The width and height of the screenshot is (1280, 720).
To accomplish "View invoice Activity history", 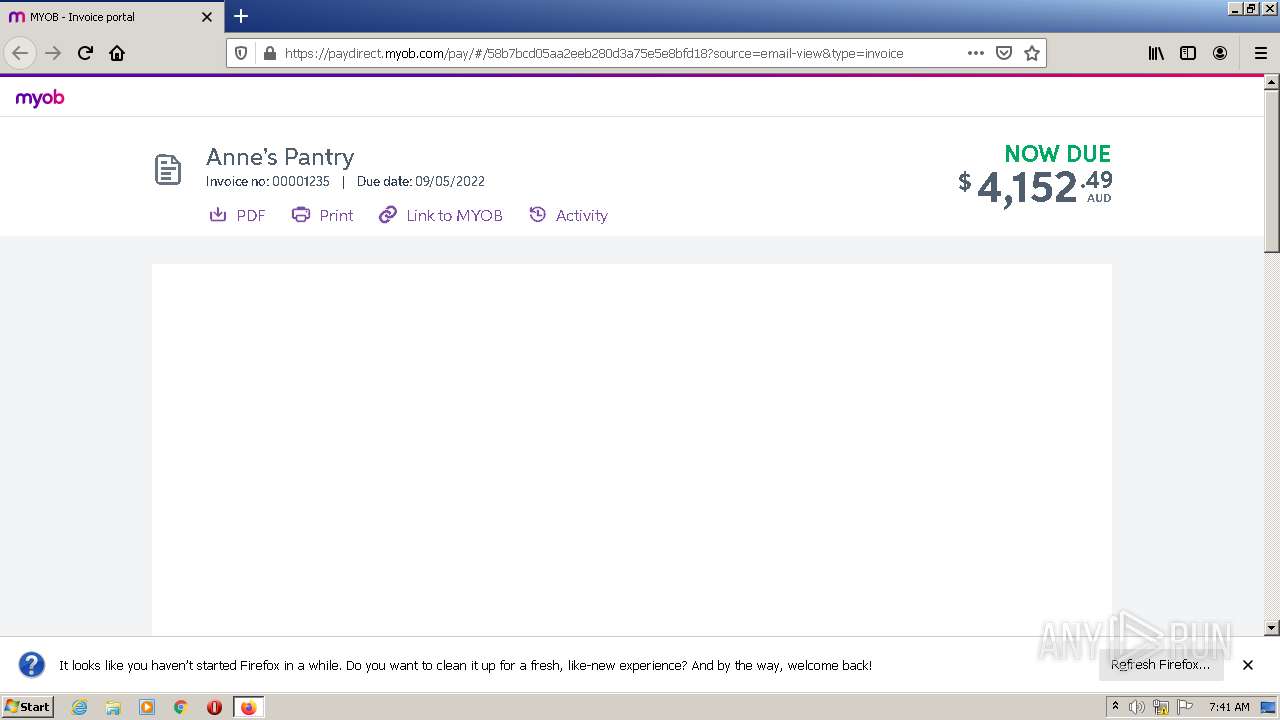I will 568,215.
